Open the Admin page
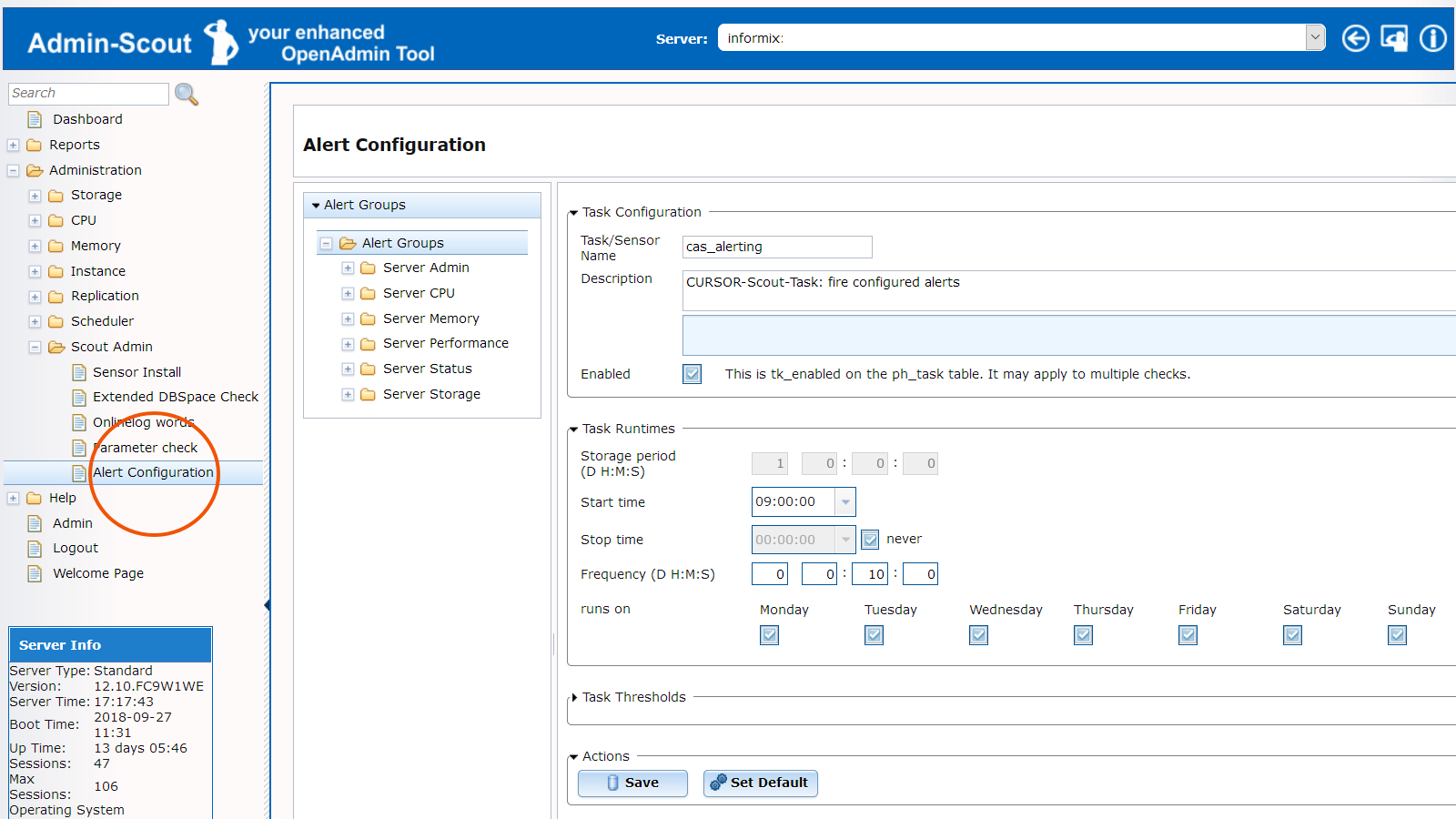Viewport: 1456px width, 819px height. (73, 523)
